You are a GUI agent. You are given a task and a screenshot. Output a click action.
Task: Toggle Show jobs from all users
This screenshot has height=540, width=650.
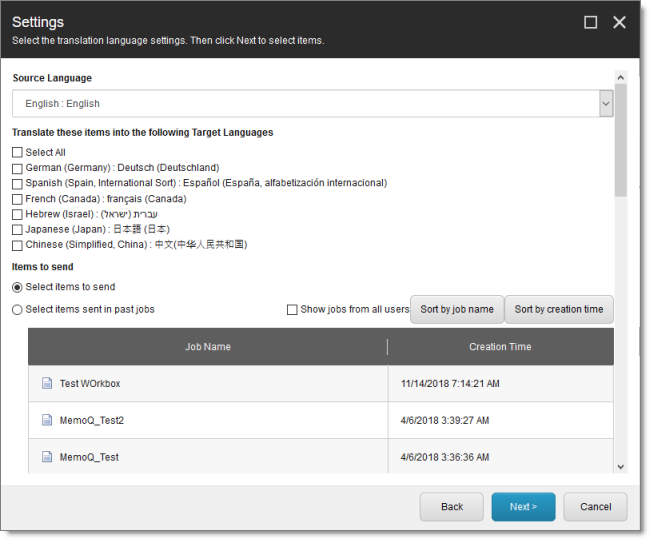[292, 310]
